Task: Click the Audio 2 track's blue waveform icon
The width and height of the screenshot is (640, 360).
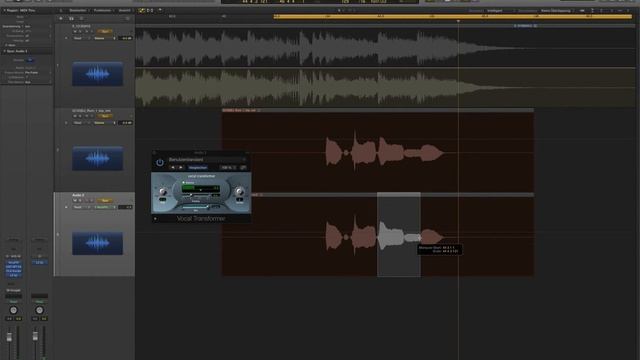Action: (x=98, y=243)
